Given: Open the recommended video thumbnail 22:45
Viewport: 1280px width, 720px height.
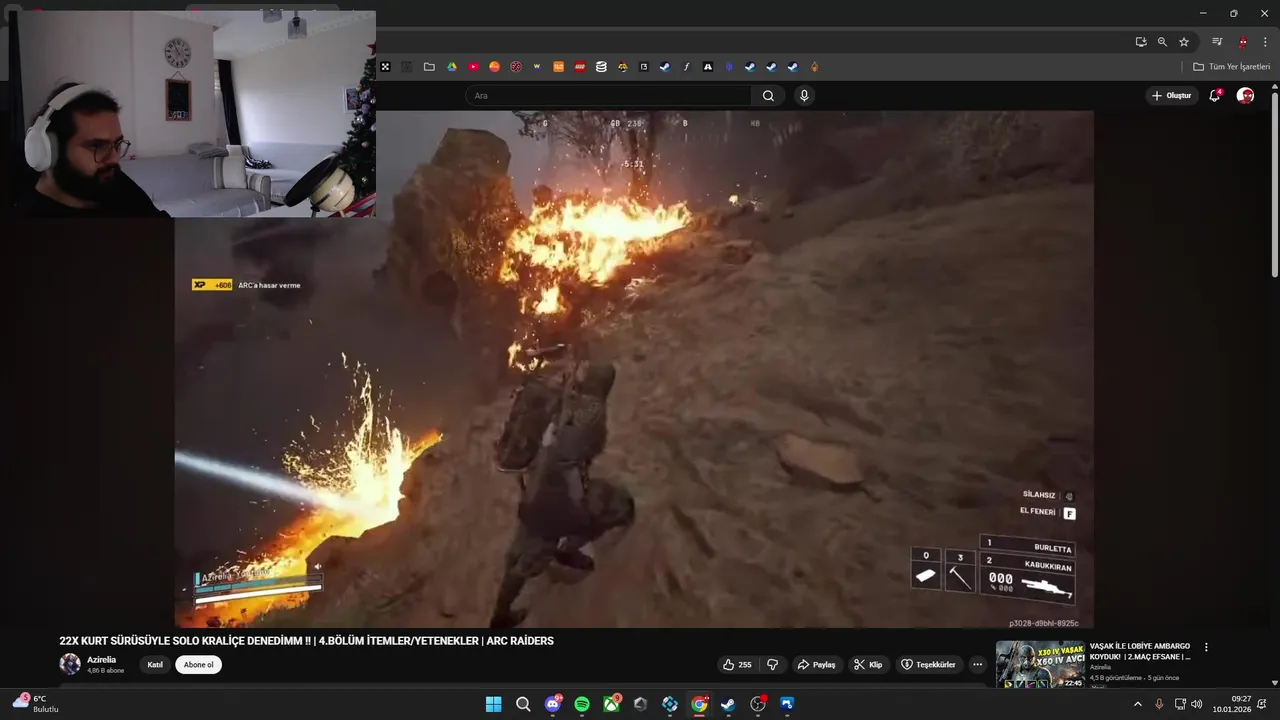Looking at the screenshot, I should [1040, 664].
